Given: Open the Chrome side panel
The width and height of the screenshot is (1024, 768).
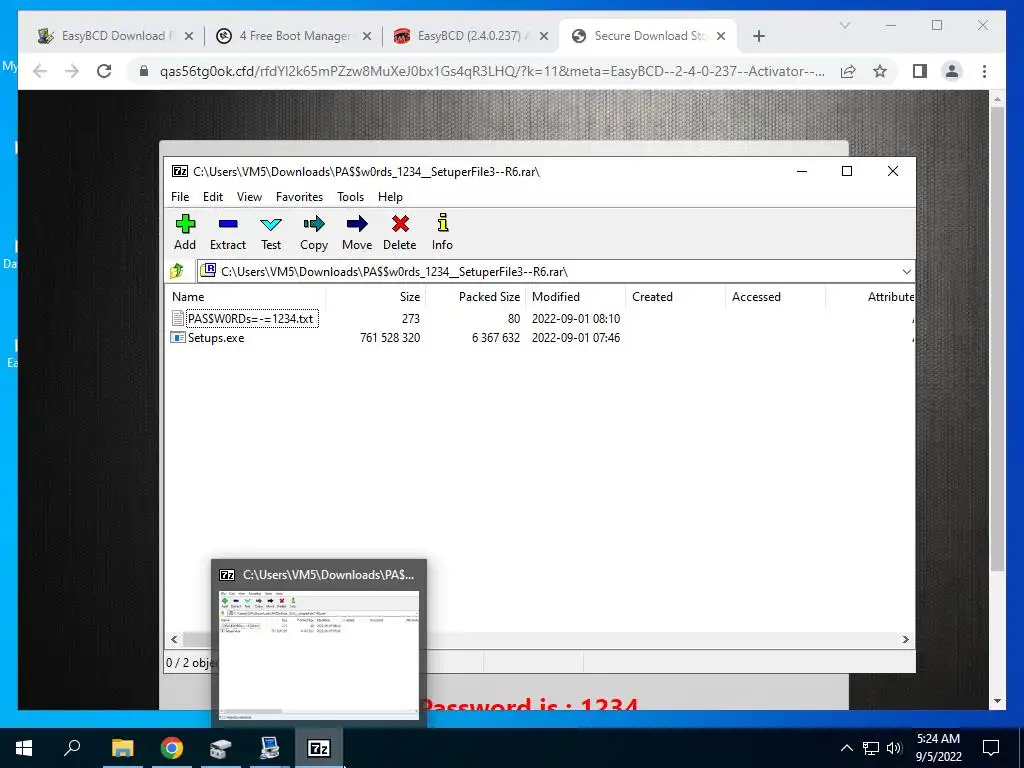Looking at the screenshot, I should (x=920, y=71).
